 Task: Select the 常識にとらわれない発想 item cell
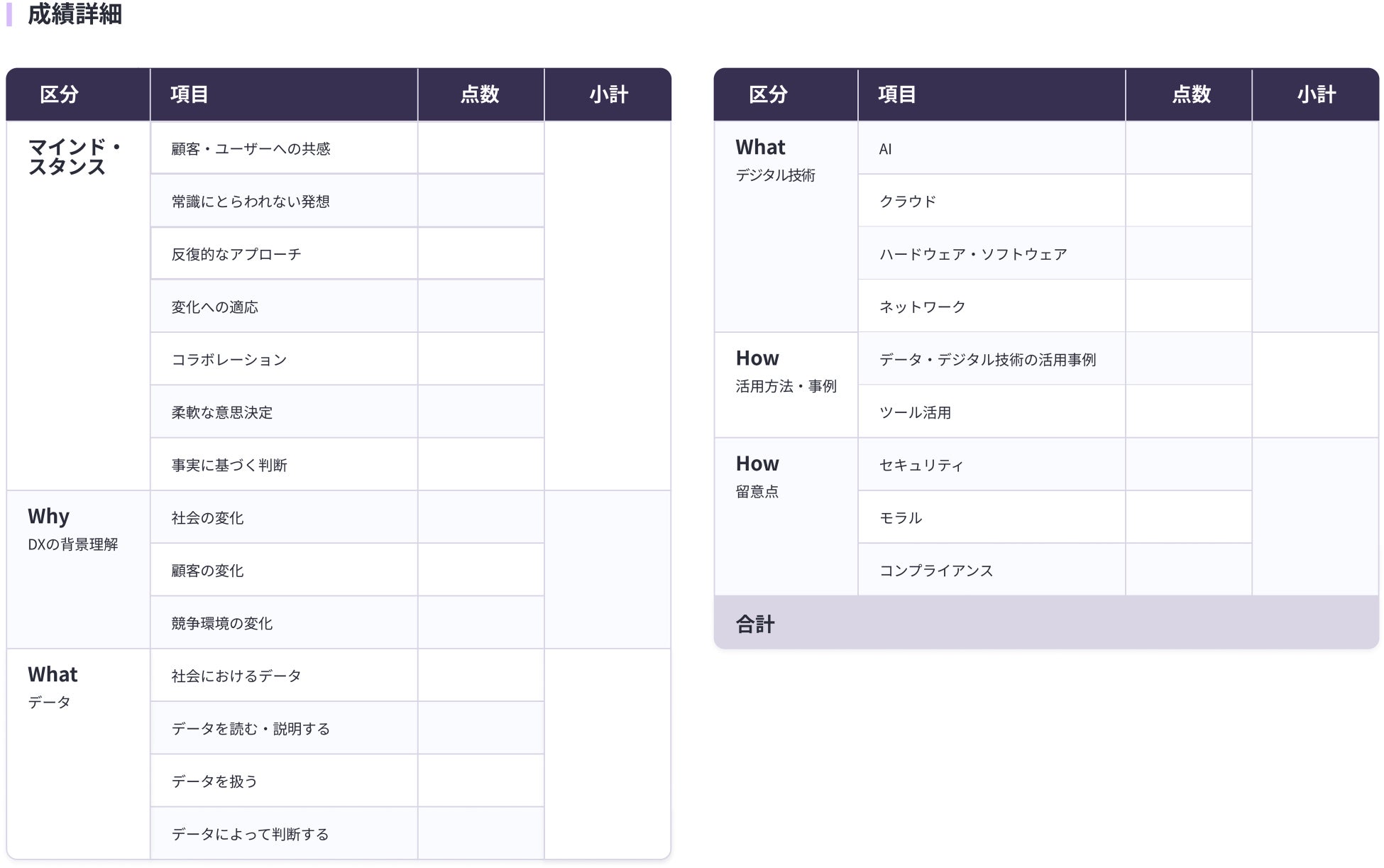(x=251, y=202)
